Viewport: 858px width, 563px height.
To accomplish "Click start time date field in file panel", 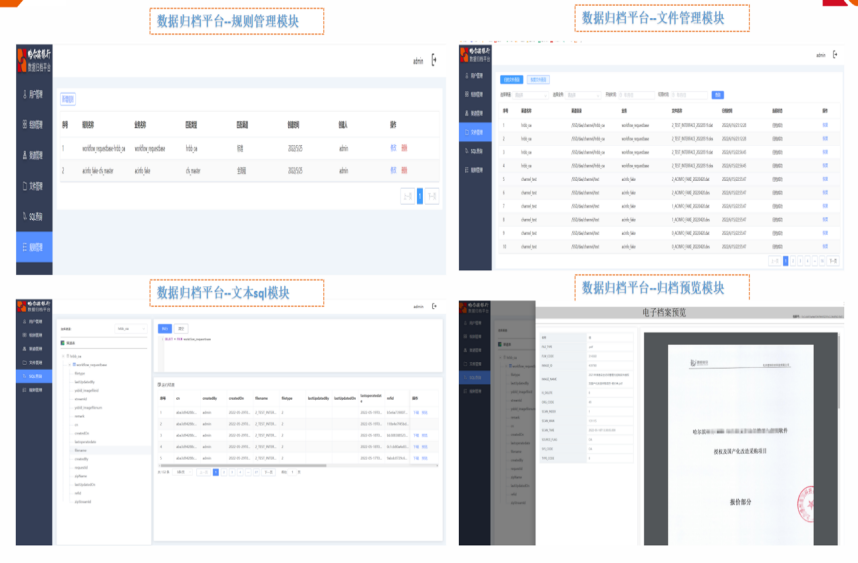I will click(636, 95).
